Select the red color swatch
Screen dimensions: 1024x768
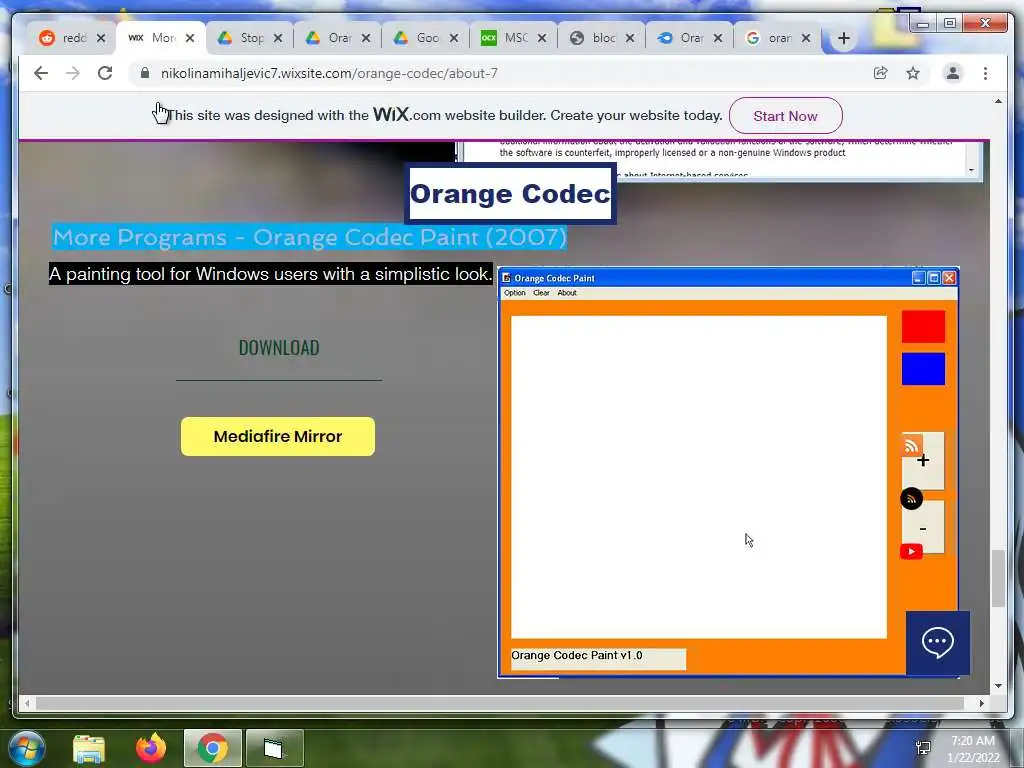click(x=923, y=327)
